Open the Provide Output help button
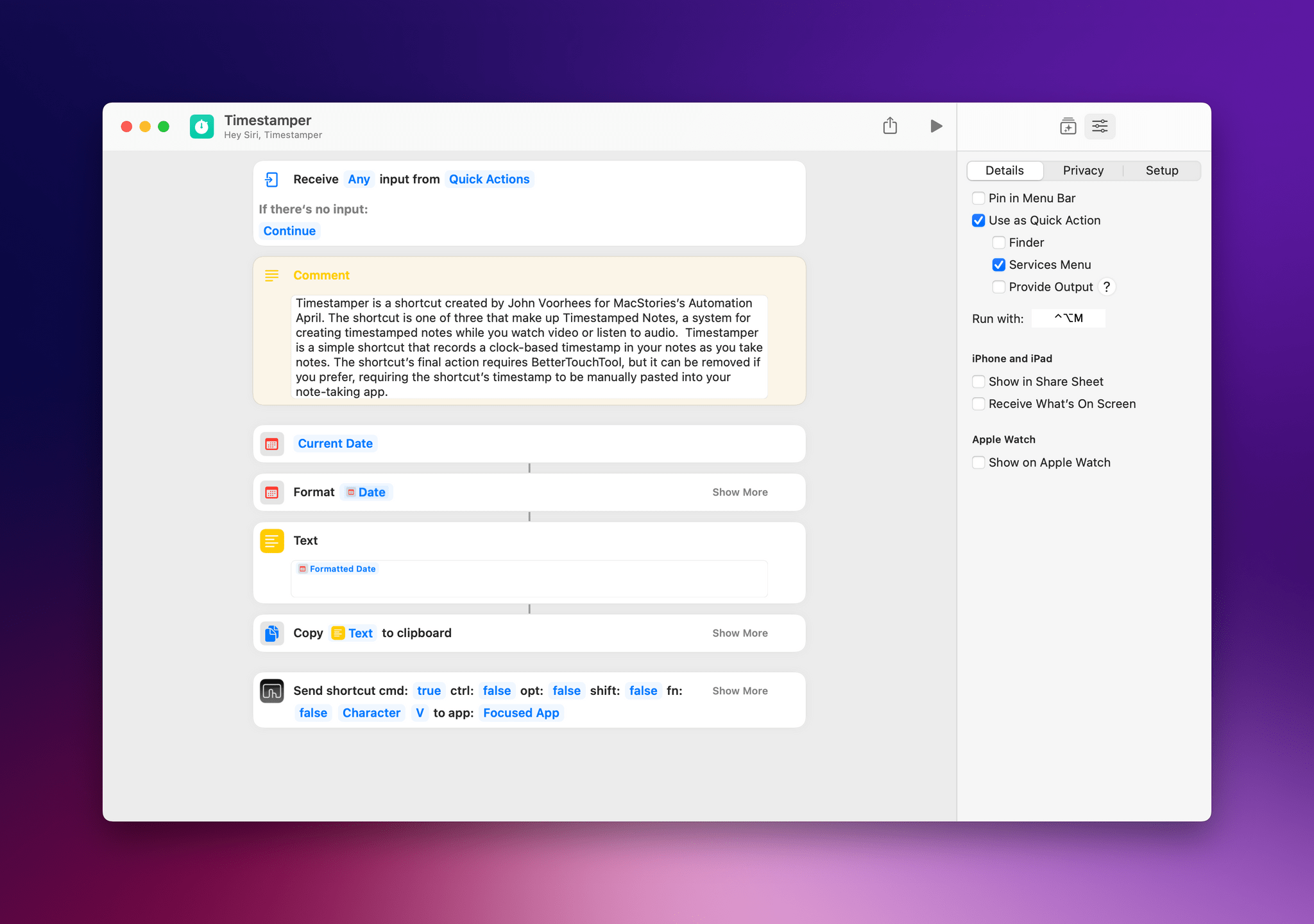This screenshot has height=924, width=1314. 1107,287
